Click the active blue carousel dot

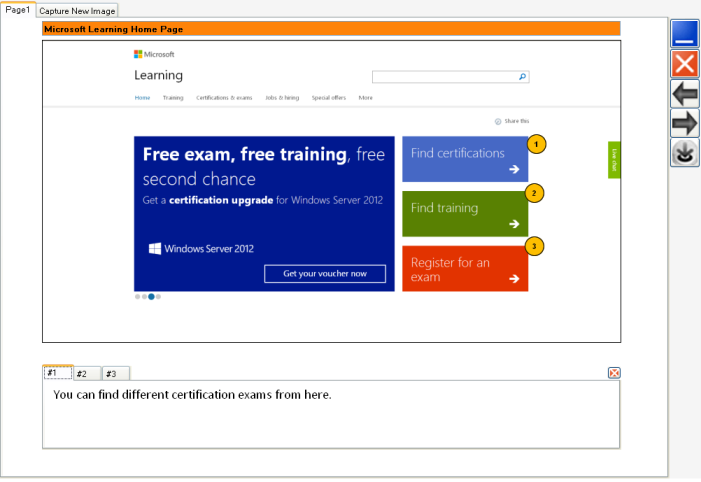[152, 296]
